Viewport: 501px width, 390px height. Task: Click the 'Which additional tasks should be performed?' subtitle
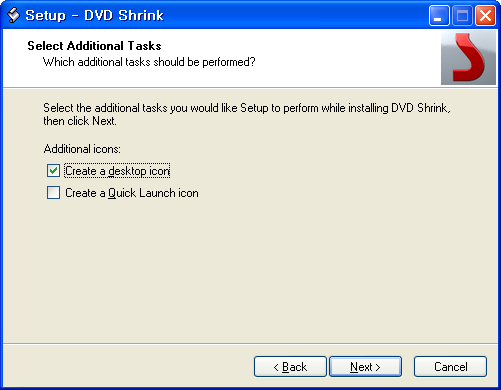149,62
